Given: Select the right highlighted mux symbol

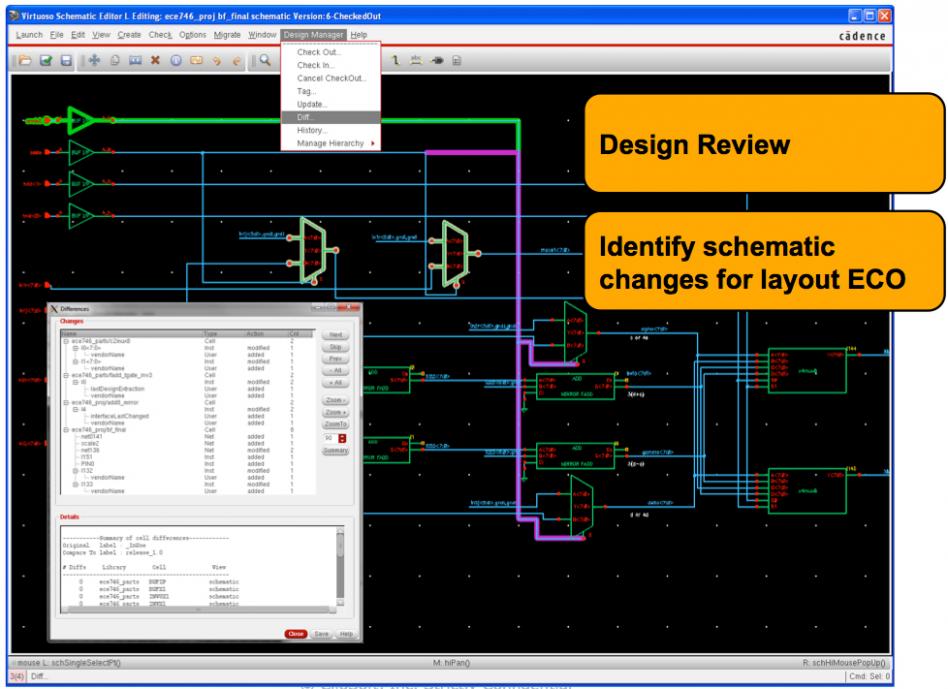Looking at the screenshot, I should click(x=455, y=253).
